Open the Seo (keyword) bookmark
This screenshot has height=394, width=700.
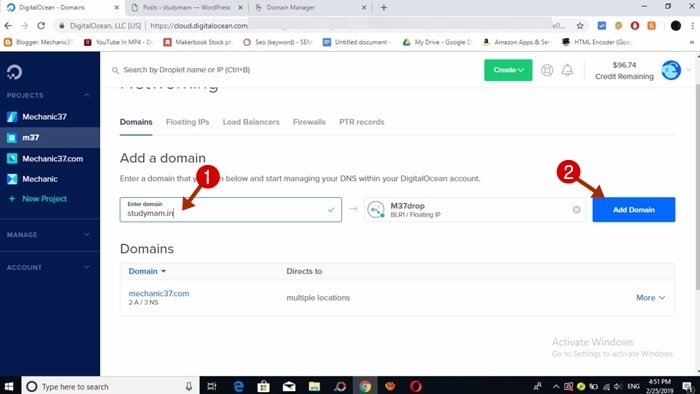point(278,42)
